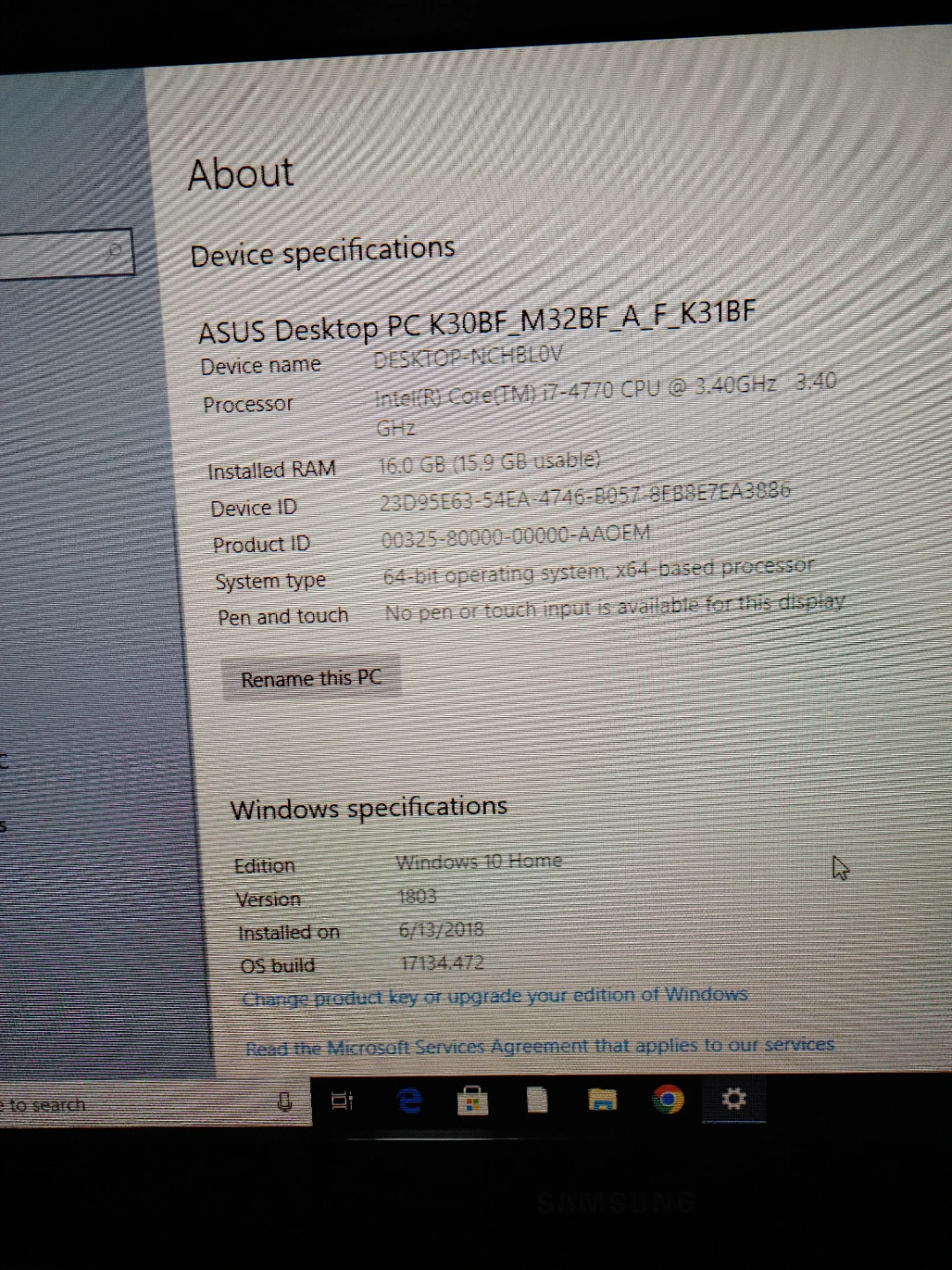952x1270 pixels.
Task: Click the 16.0 GB installed RAM value
Action: 489,461
